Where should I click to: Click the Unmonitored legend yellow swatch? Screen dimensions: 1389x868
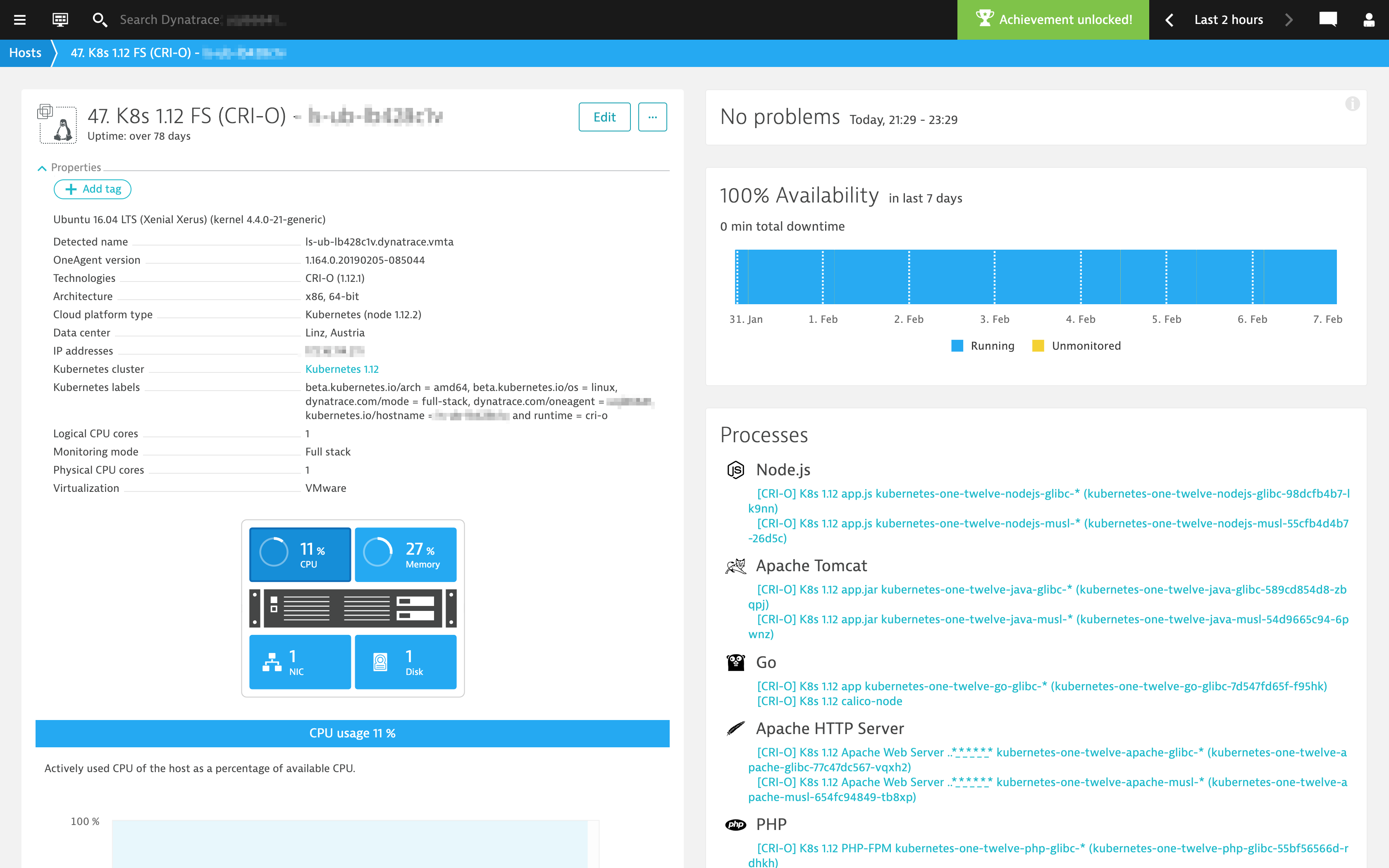coord(1038,346)
